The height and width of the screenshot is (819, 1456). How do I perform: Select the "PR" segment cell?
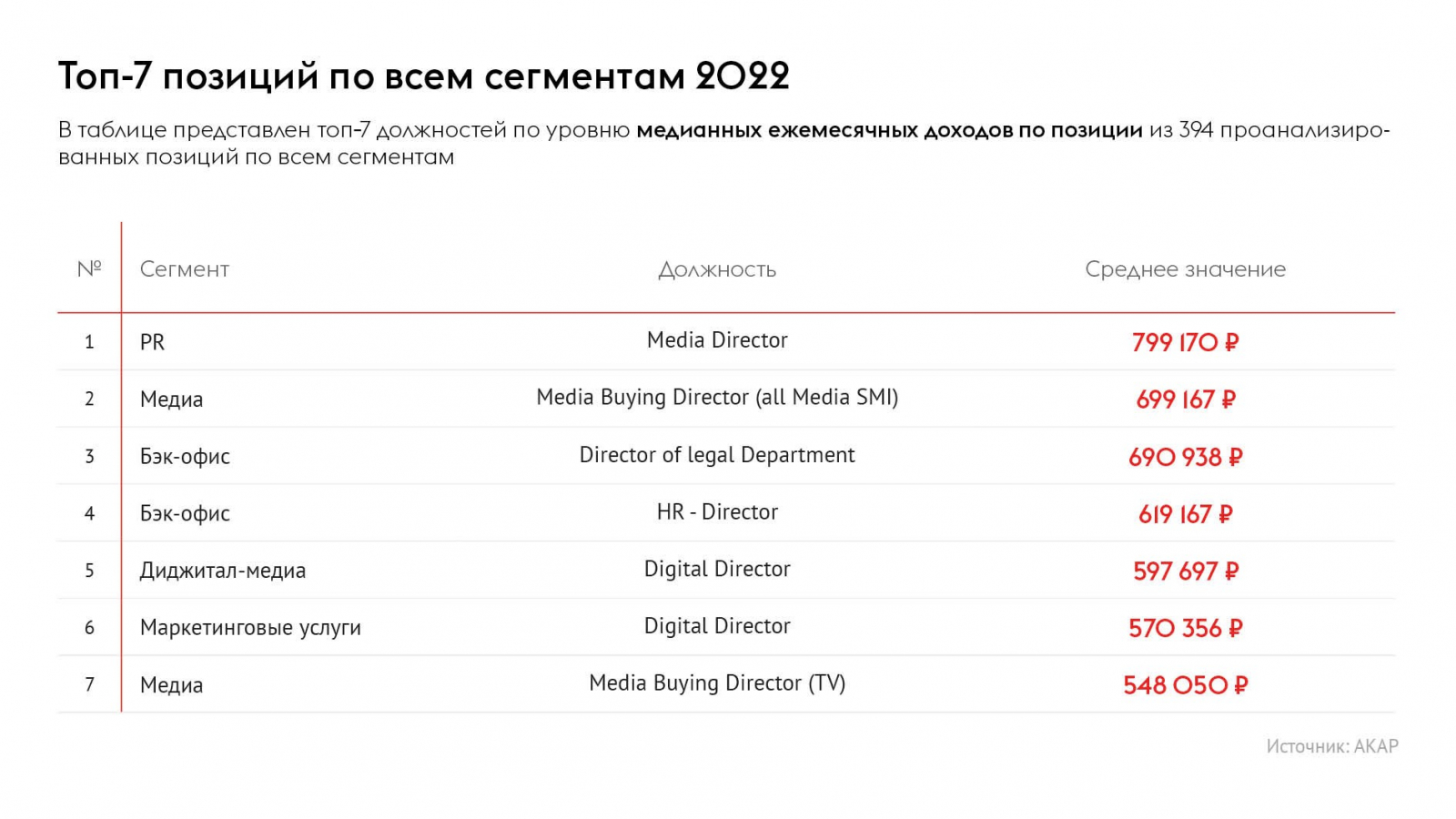click(x=153, y=342)
